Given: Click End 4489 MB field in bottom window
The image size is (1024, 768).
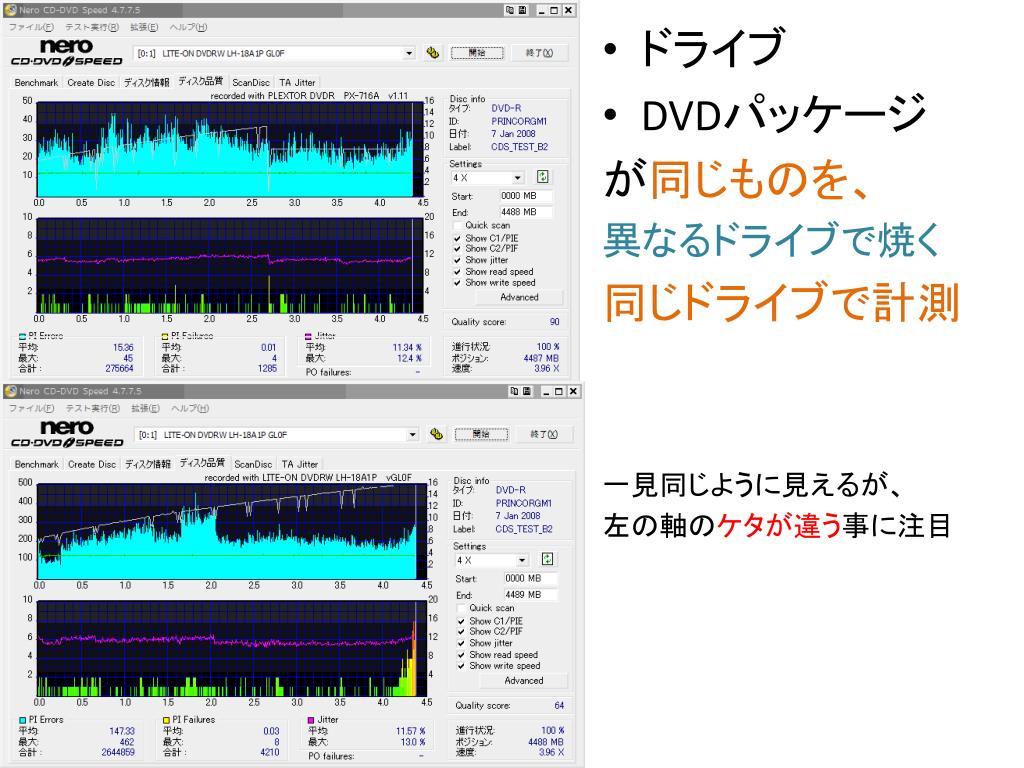Looking at the screenshot, I should coord(530,595).
